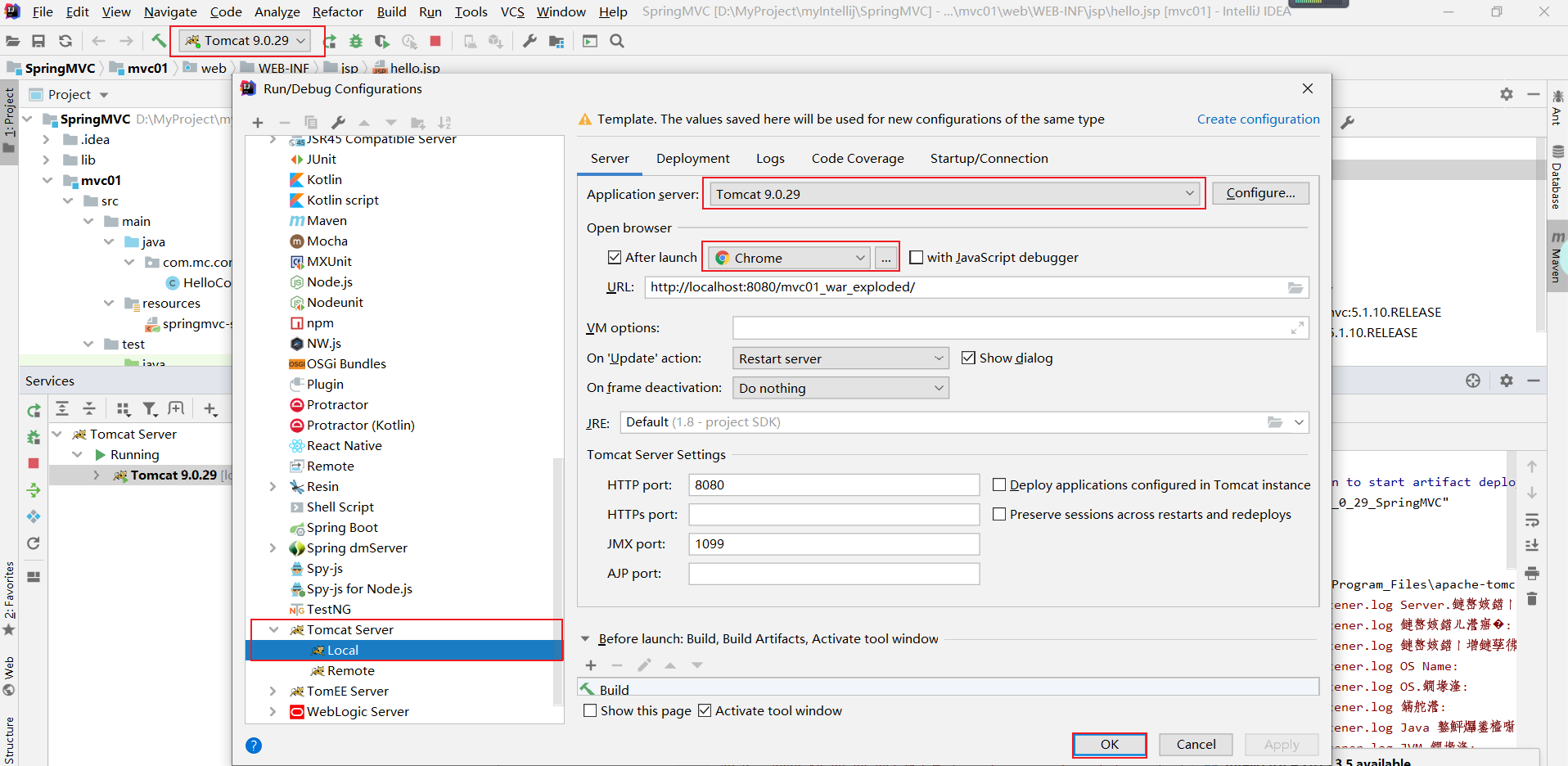The image size is (1568, 766).
Task: Click the red Stop toolbar icon
Action: (435, 41)
